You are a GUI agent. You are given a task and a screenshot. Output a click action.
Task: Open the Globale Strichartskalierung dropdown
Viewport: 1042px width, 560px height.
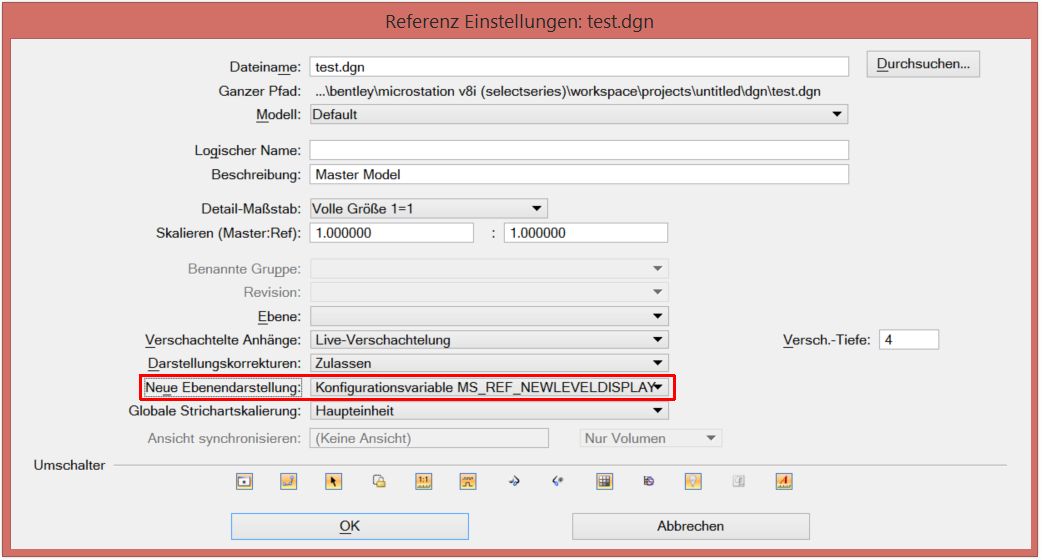click(x=489, y=411)
